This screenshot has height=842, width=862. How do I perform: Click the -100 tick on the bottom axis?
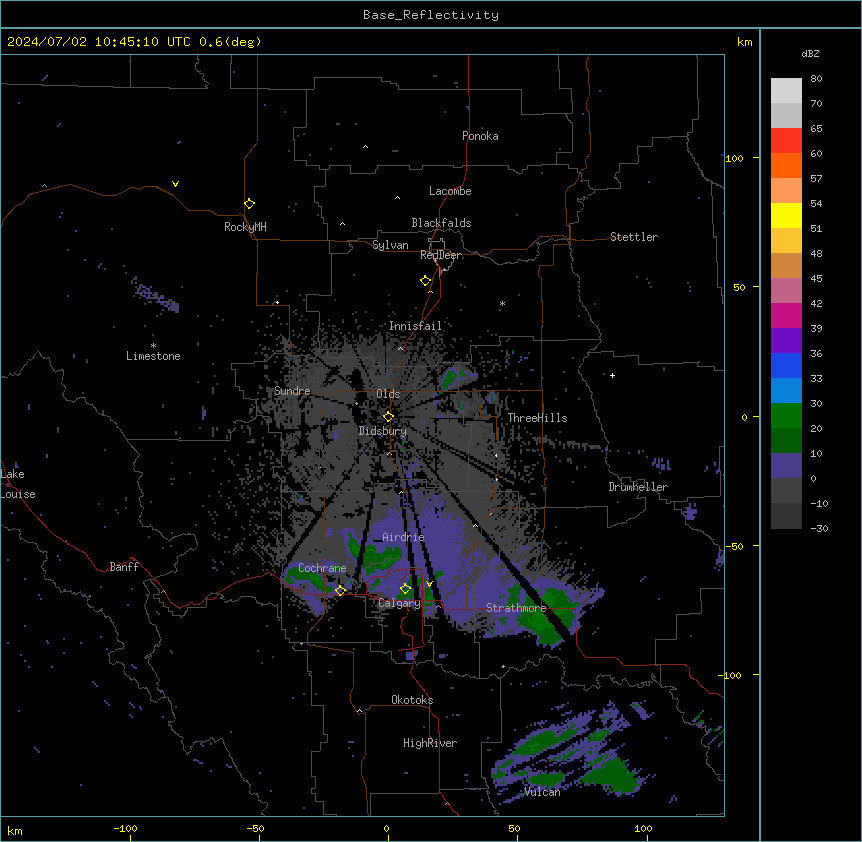125,828
